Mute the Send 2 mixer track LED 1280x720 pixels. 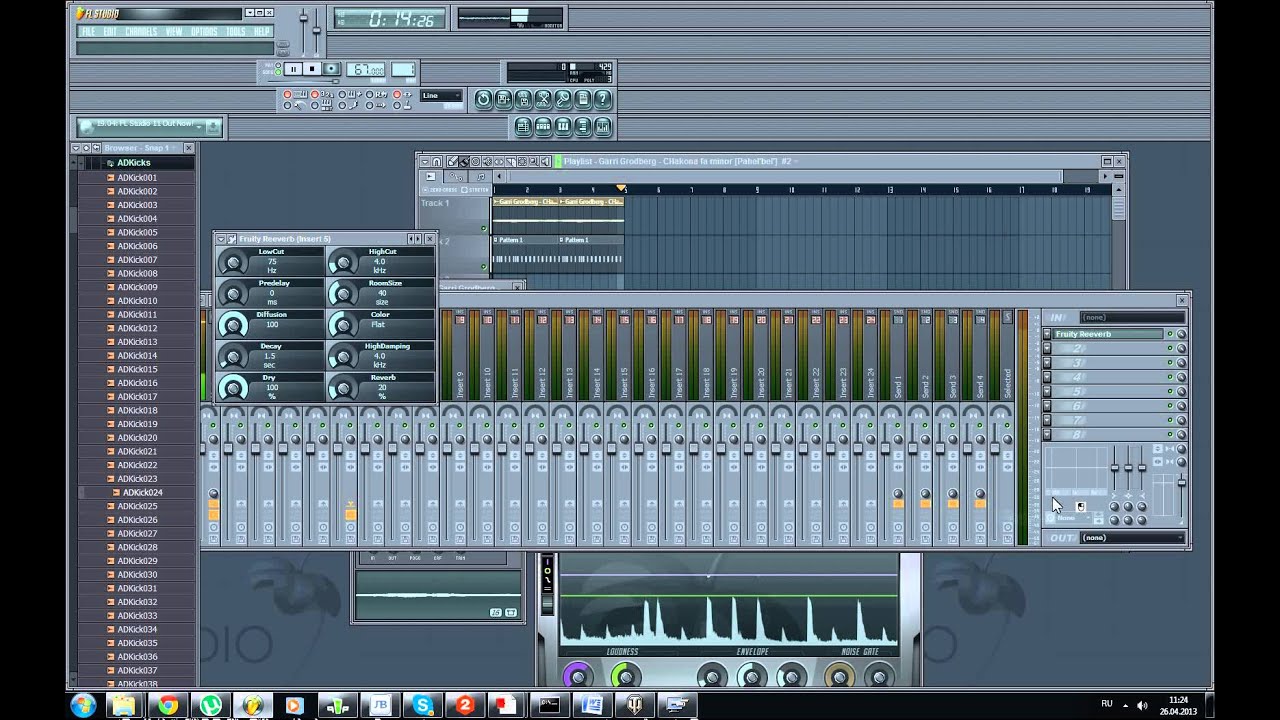point(925,425)
